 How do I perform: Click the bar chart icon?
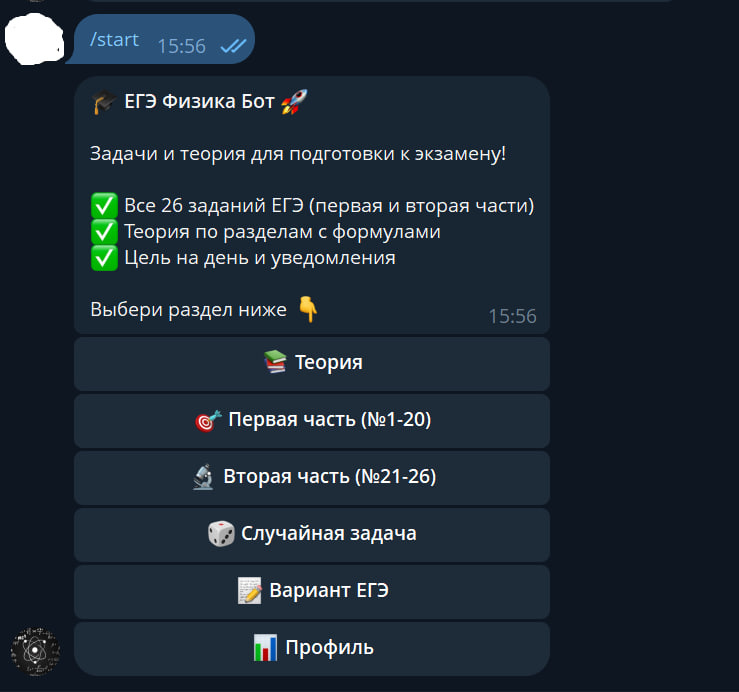pyautogui.click(x=265, y=648)
